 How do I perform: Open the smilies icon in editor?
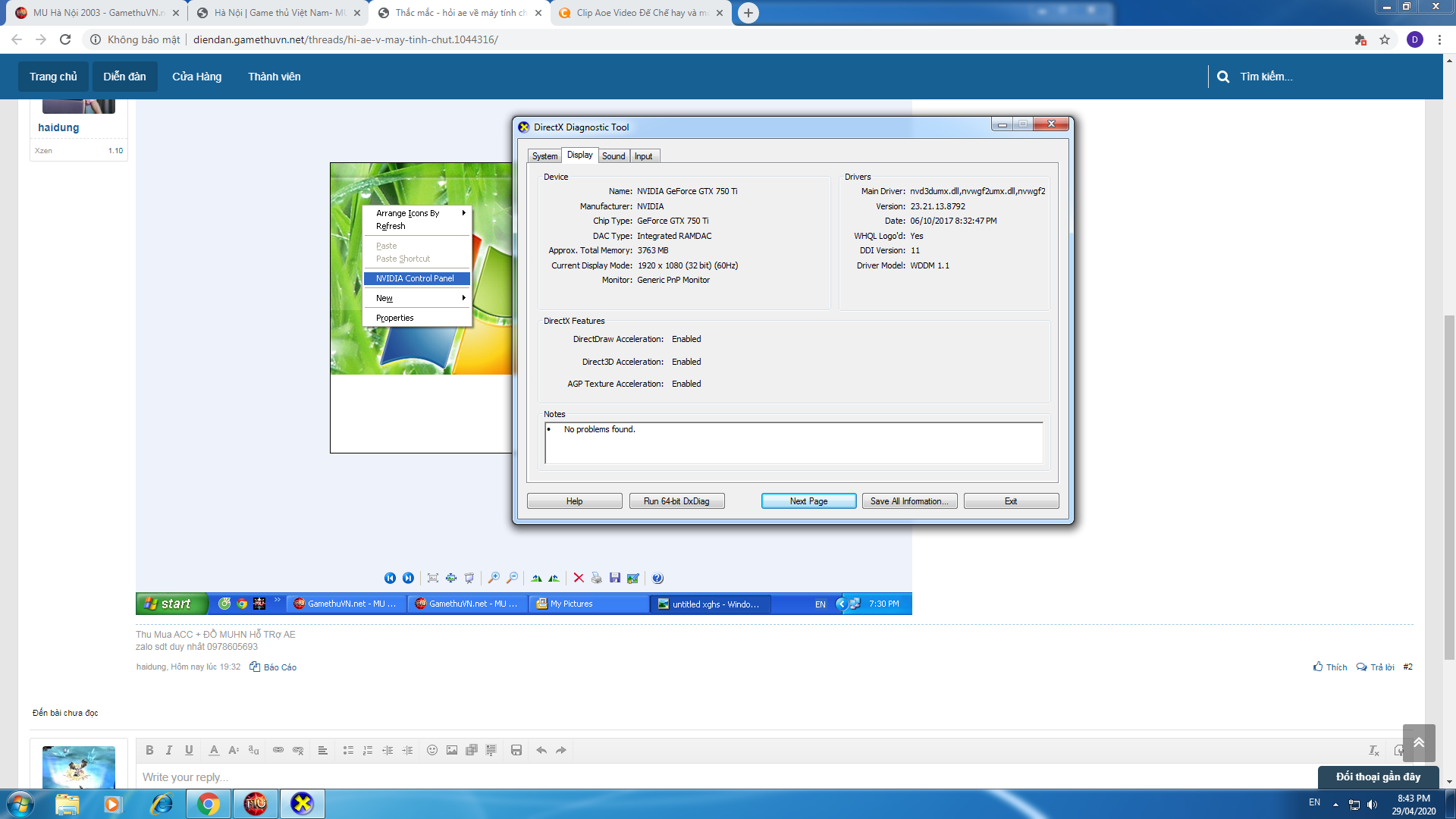(x=432, y=750)
